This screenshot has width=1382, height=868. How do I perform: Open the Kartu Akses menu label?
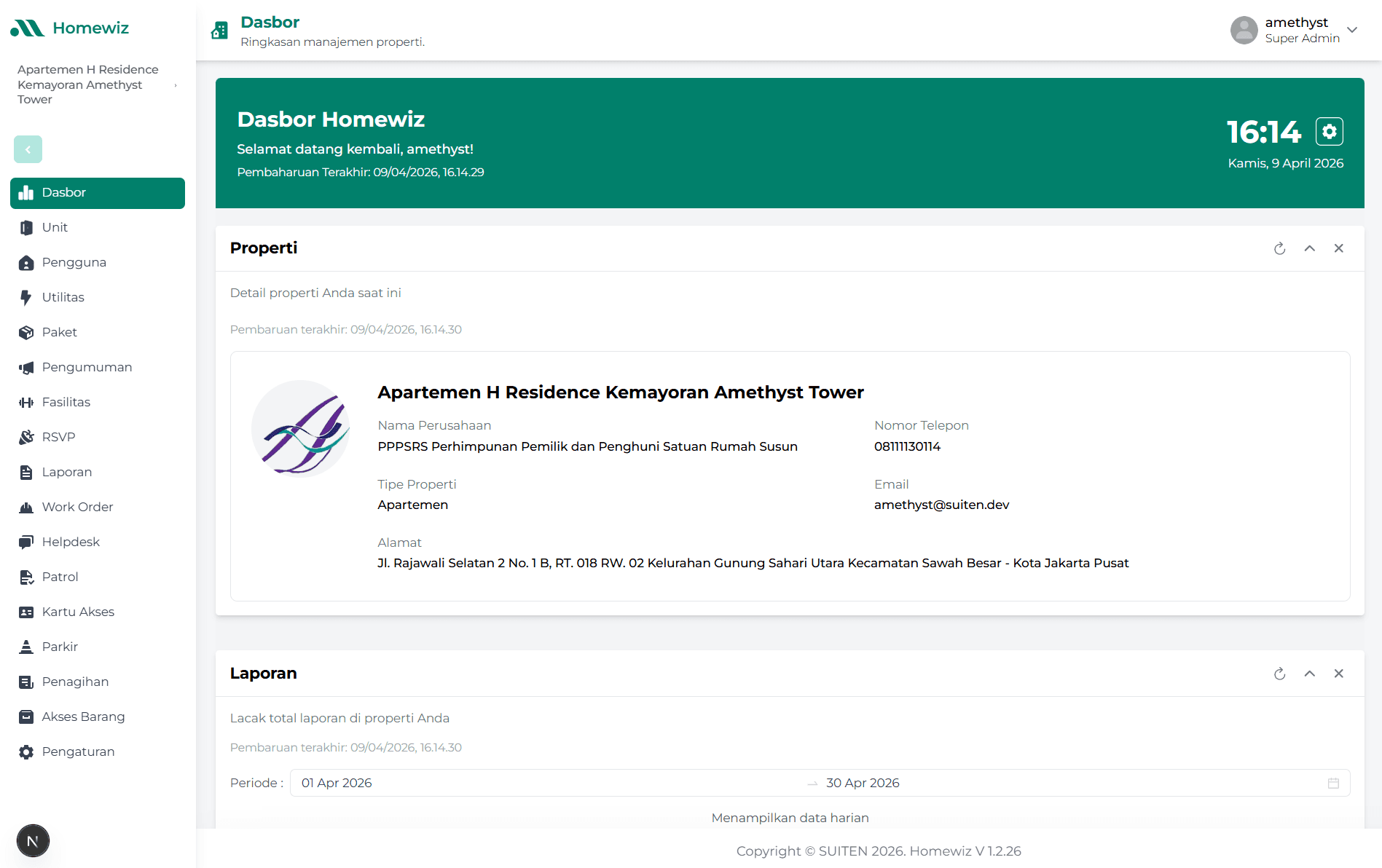click(78, 612)
